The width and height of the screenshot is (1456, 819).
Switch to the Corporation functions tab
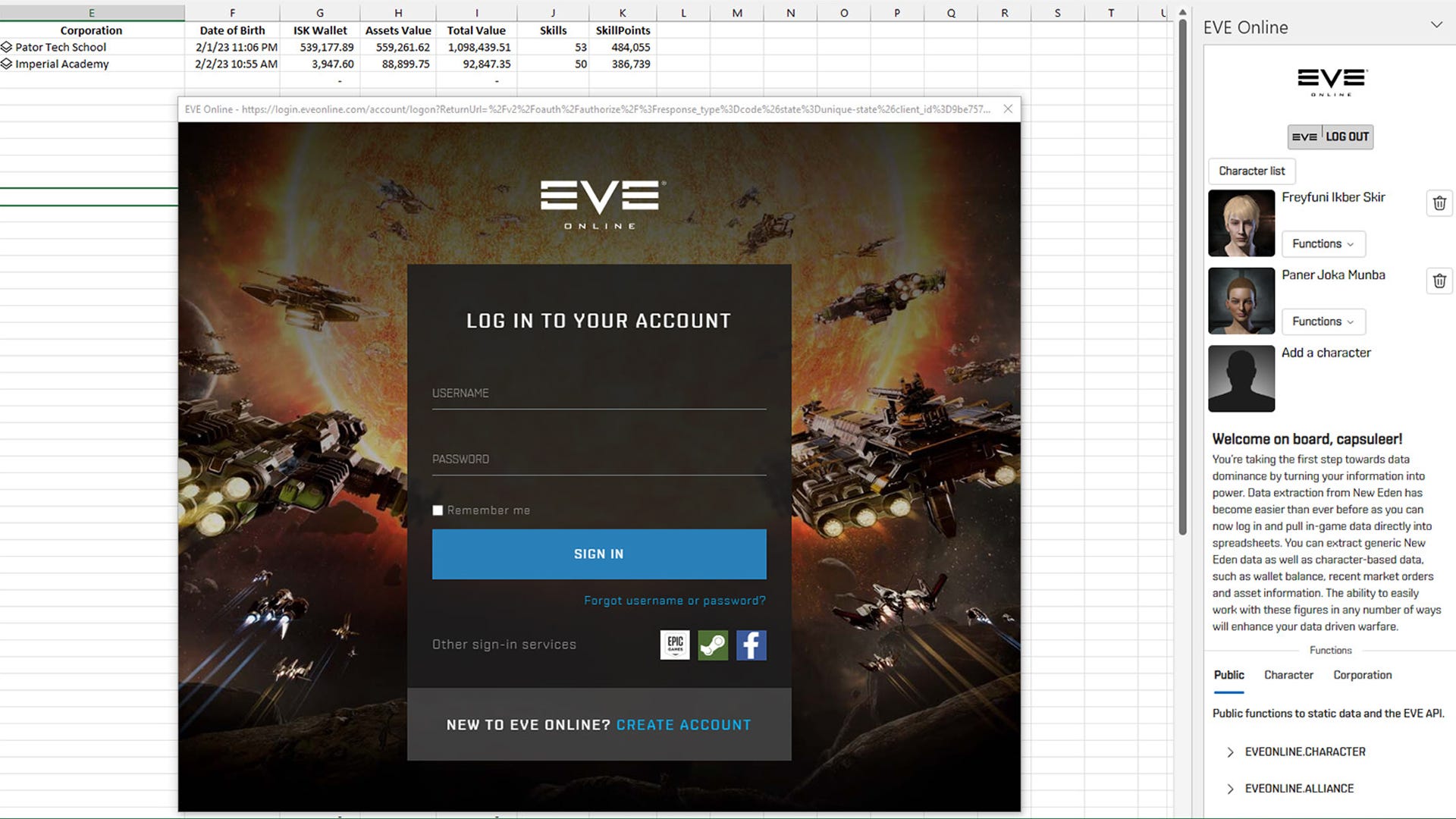point(1362,675)
